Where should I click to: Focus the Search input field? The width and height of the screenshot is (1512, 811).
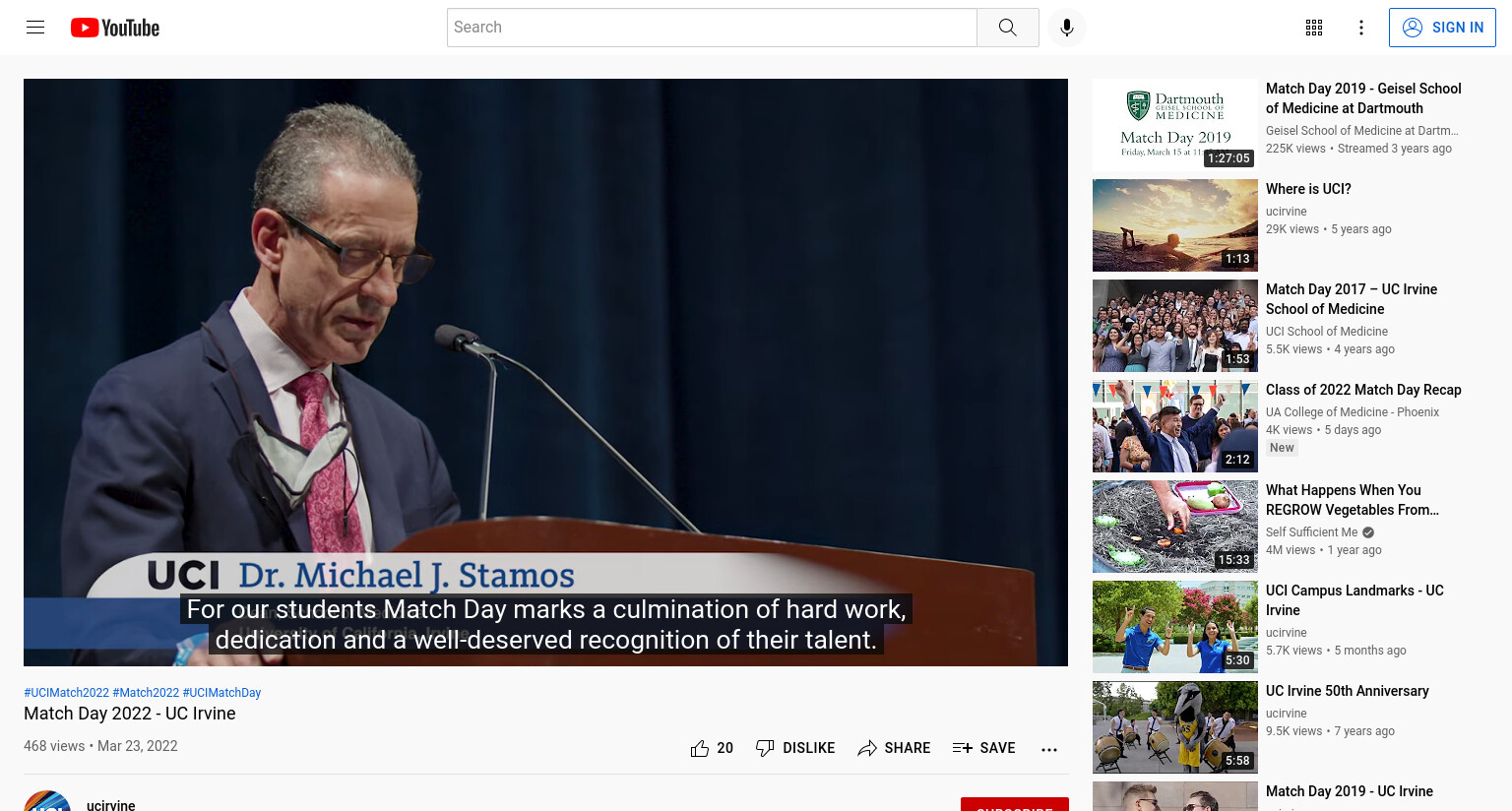tap(712, 28)
